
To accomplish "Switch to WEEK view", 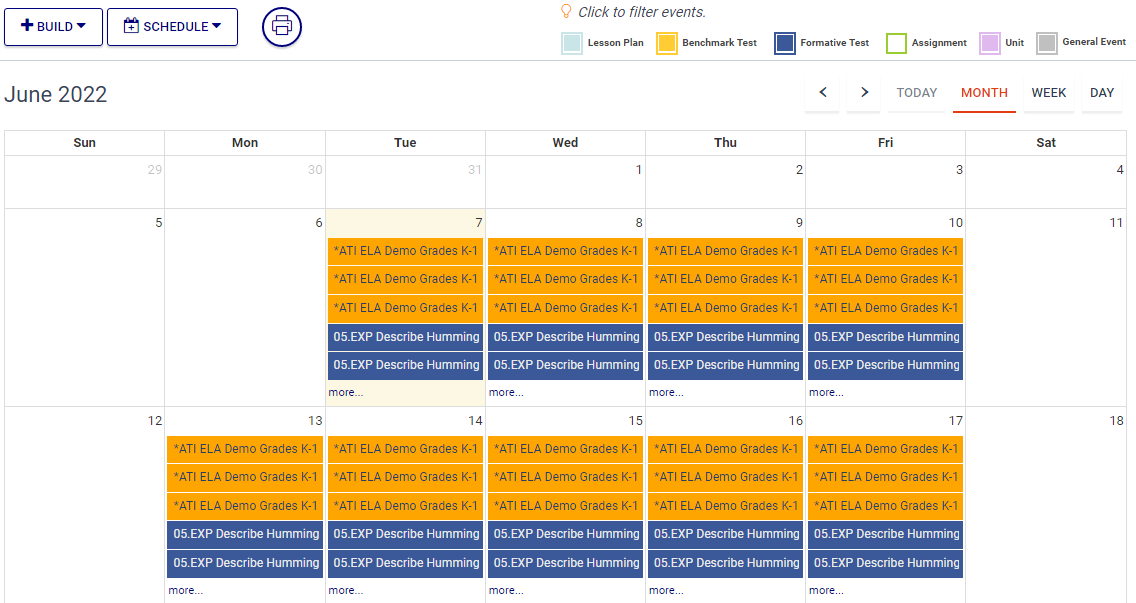I will [1048, 93].
